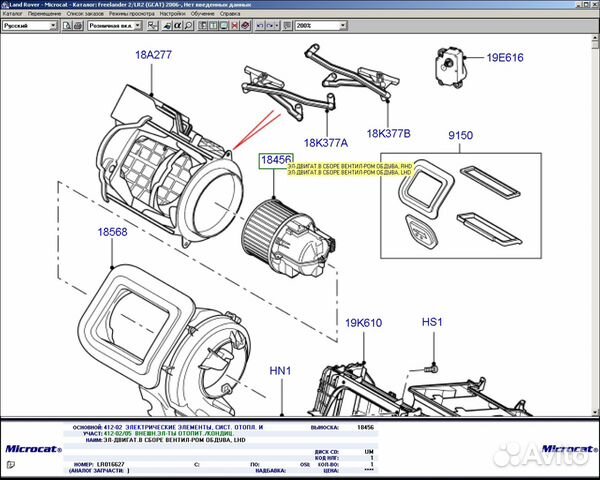Select the third screen layout icon

pos(224,26)
